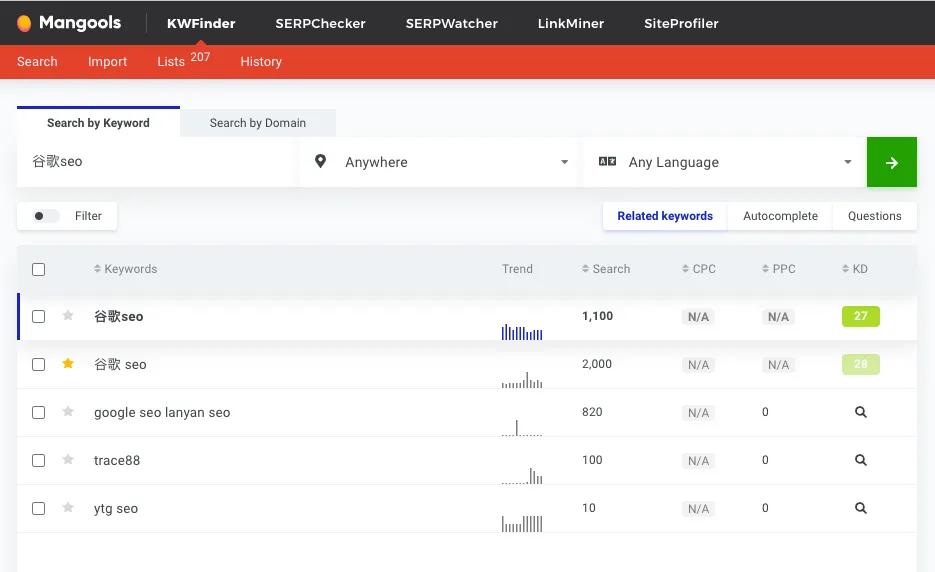Switch to Search by Domain tab

pos(258,123)
